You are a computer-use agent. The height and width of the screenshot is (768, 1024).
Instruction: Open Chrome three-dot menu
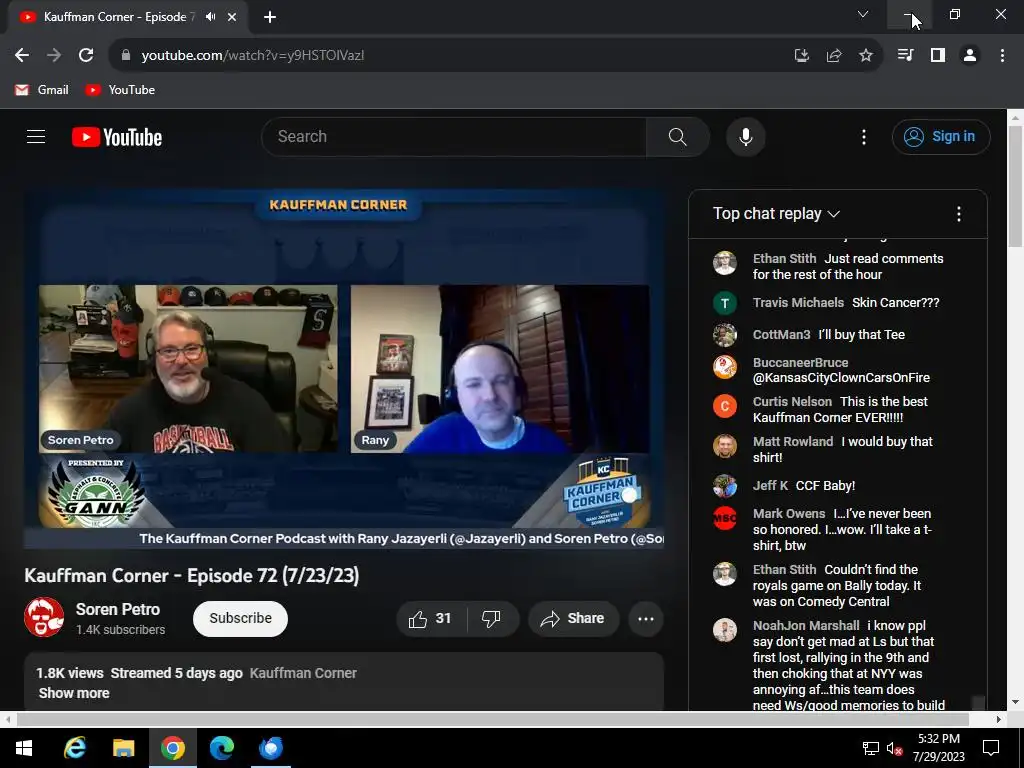[x=1002, y=56]
